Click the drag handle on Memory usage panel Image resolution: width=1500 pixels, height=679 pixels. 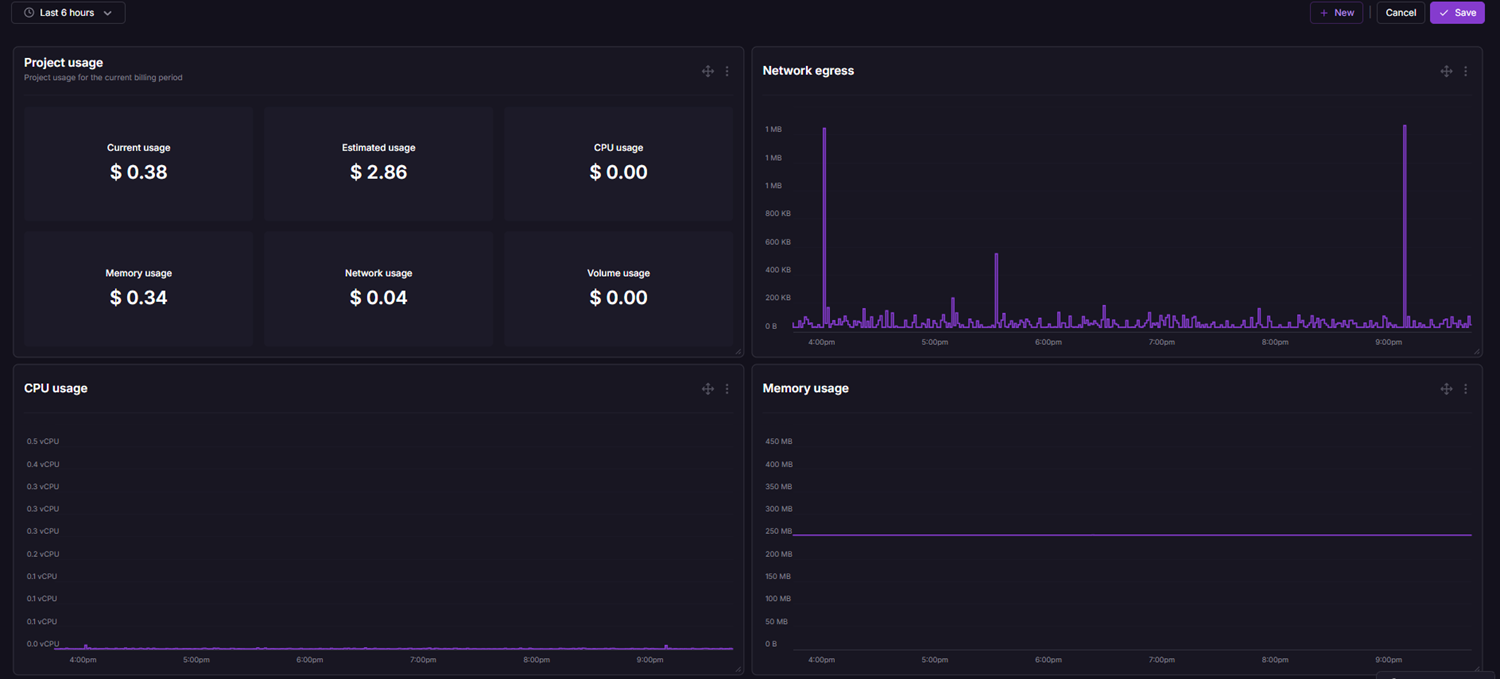pos(1446,389)
